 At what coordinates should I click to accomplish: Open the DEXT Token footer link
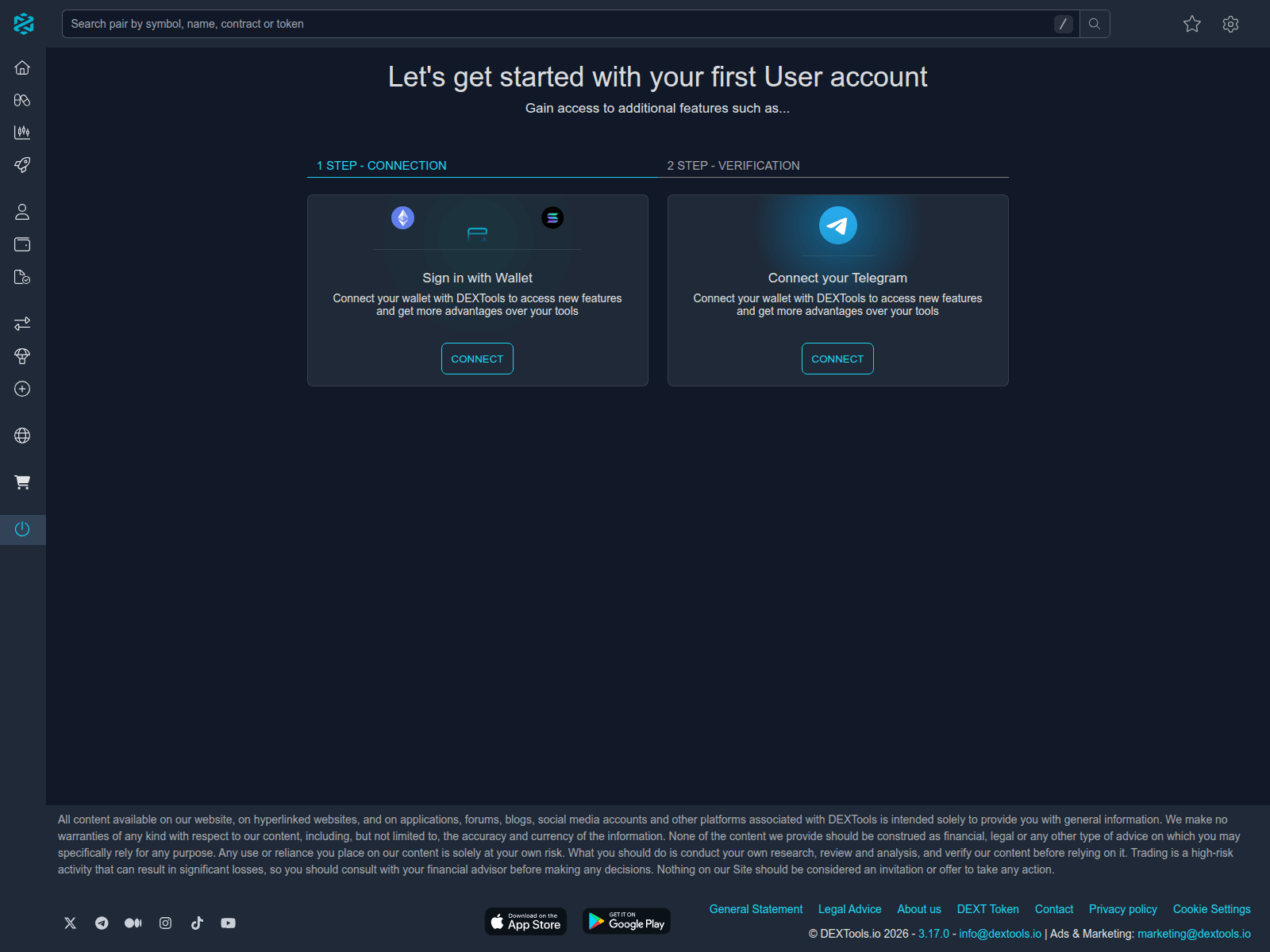[988, 909]
